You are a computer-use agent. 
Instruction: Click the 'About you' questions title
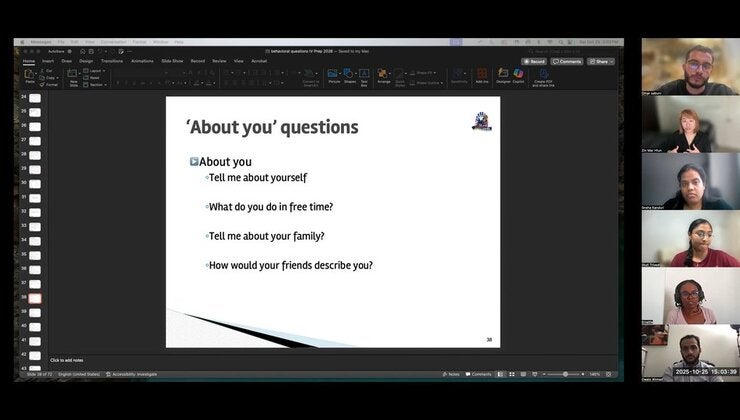(272, 127)
